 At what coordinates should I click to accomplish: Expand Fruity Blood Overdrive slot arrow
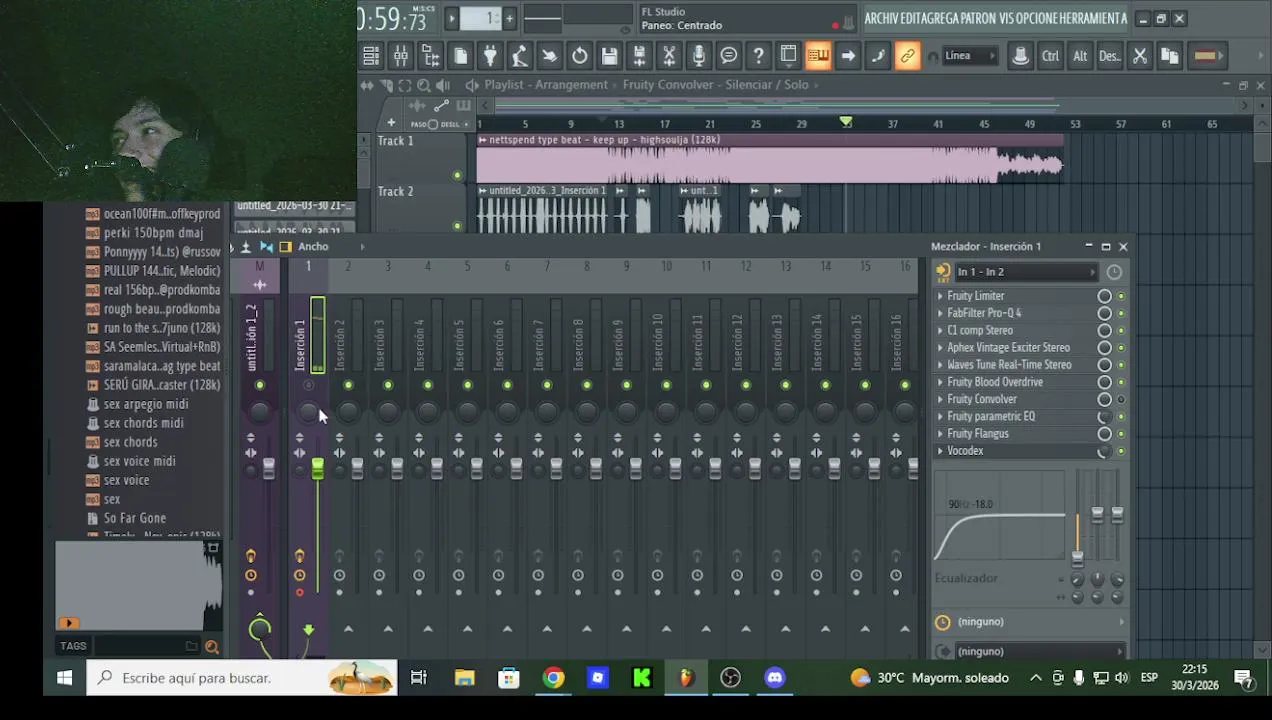940,382
